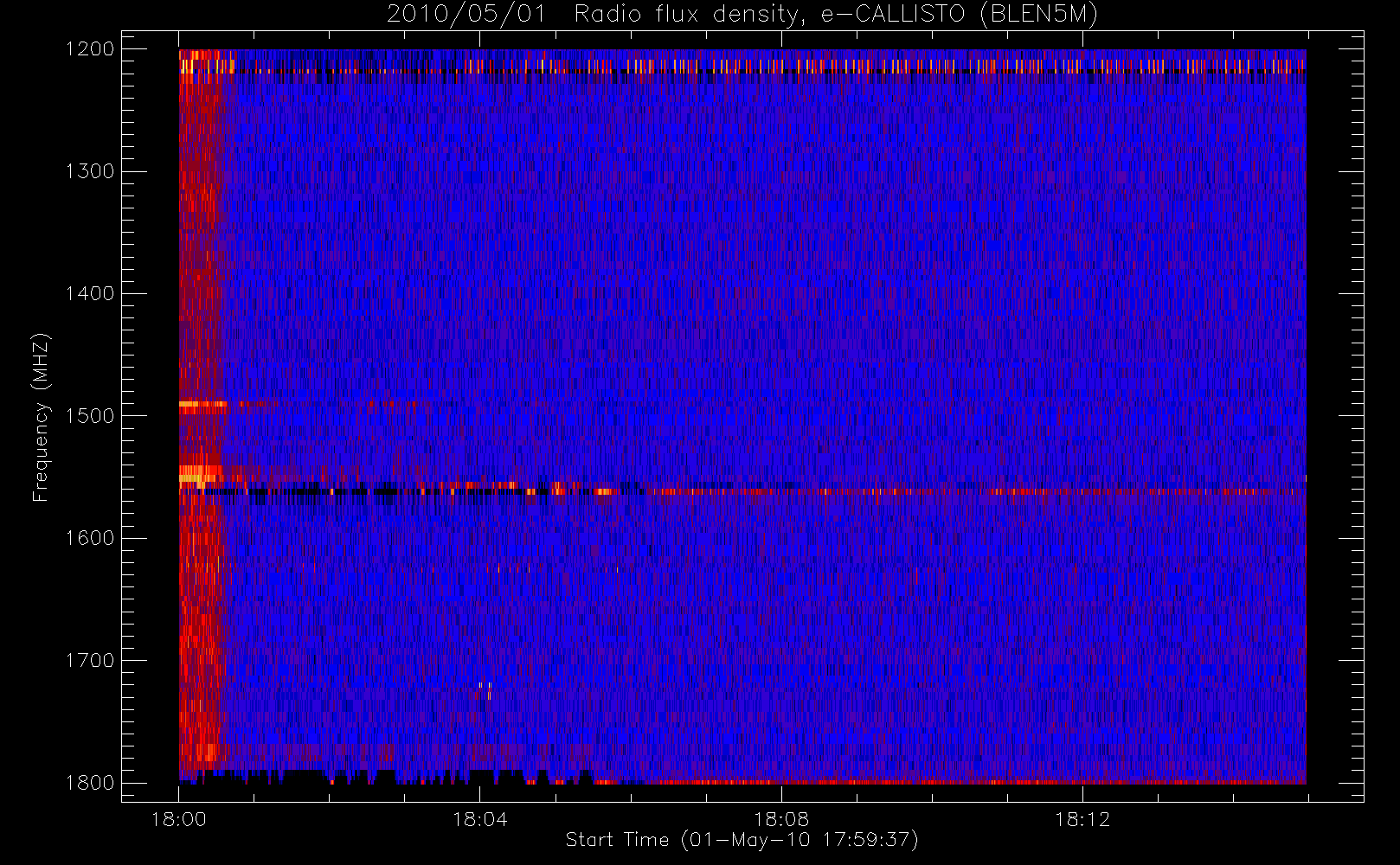Image resolution: width=1400 pixels, height=865 pixels.
Task: Click the 1500 frequency tick label
Action: (x=90, y=416)
